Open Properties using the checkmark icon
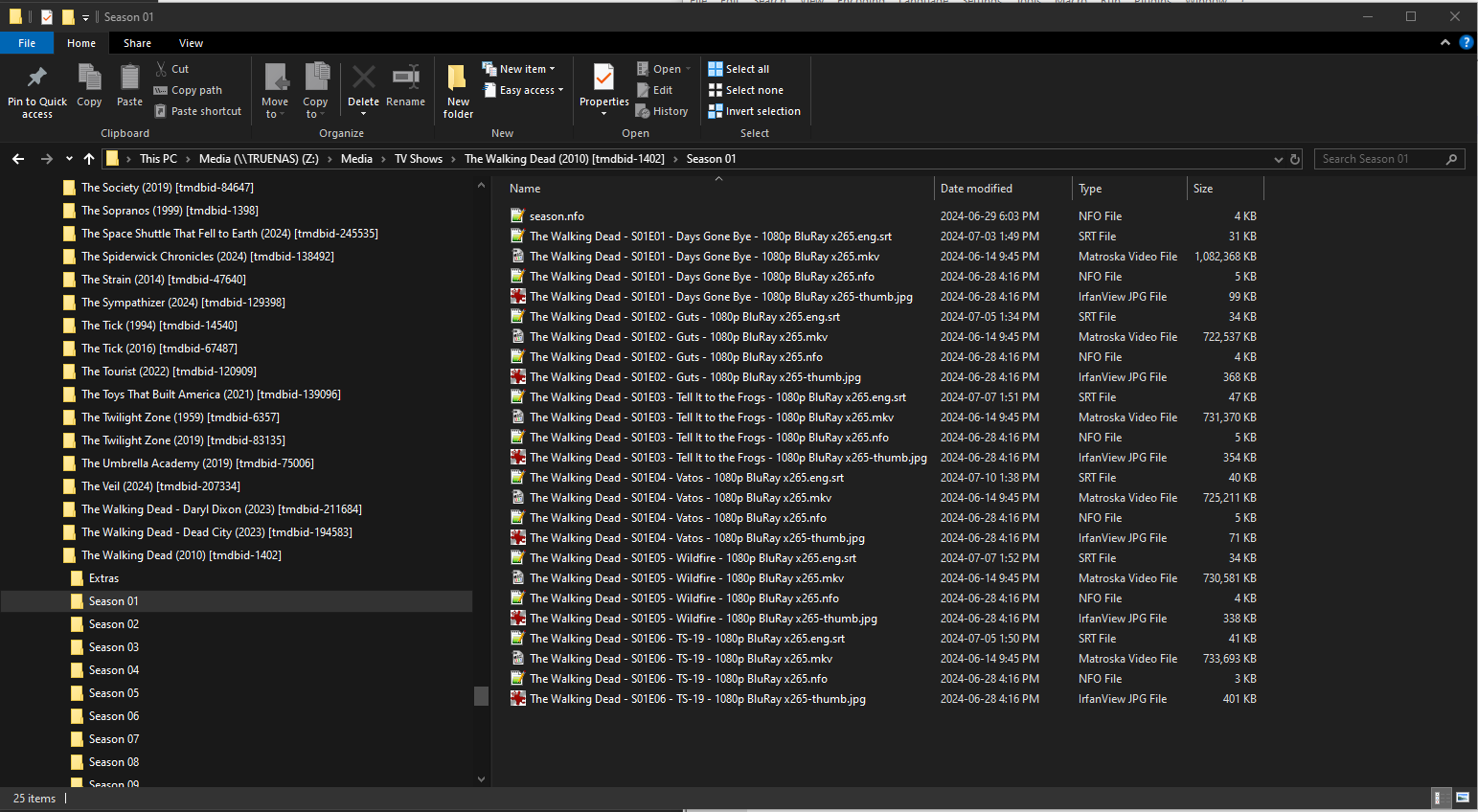Image resolution: width=1478 pixels, height=812 pixels. click(603, 79)
